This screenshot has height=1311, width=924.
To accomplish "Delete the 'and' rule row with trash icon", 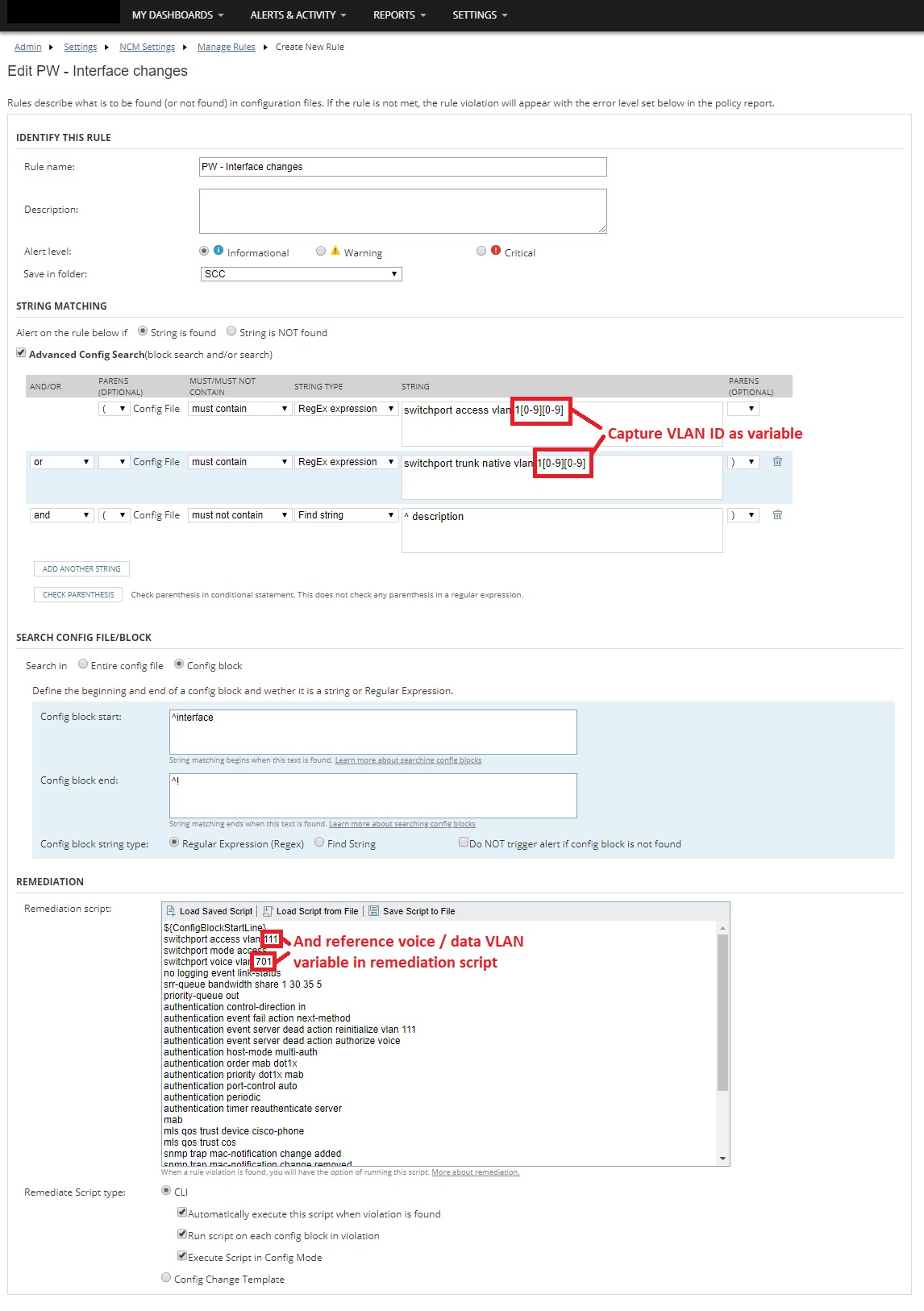I will (777, 515).
